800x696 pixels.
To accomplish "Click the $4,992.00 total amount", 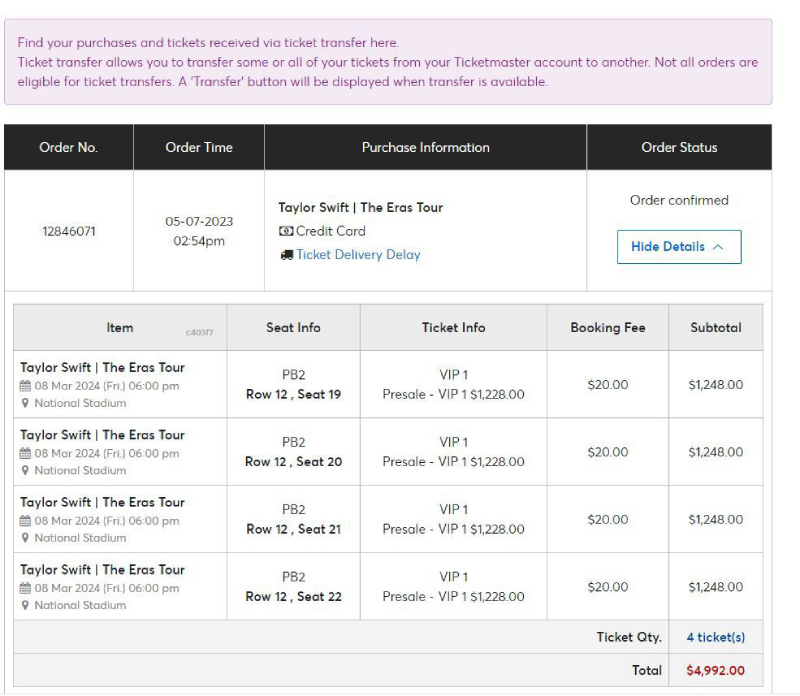I will tap(715, 670).
